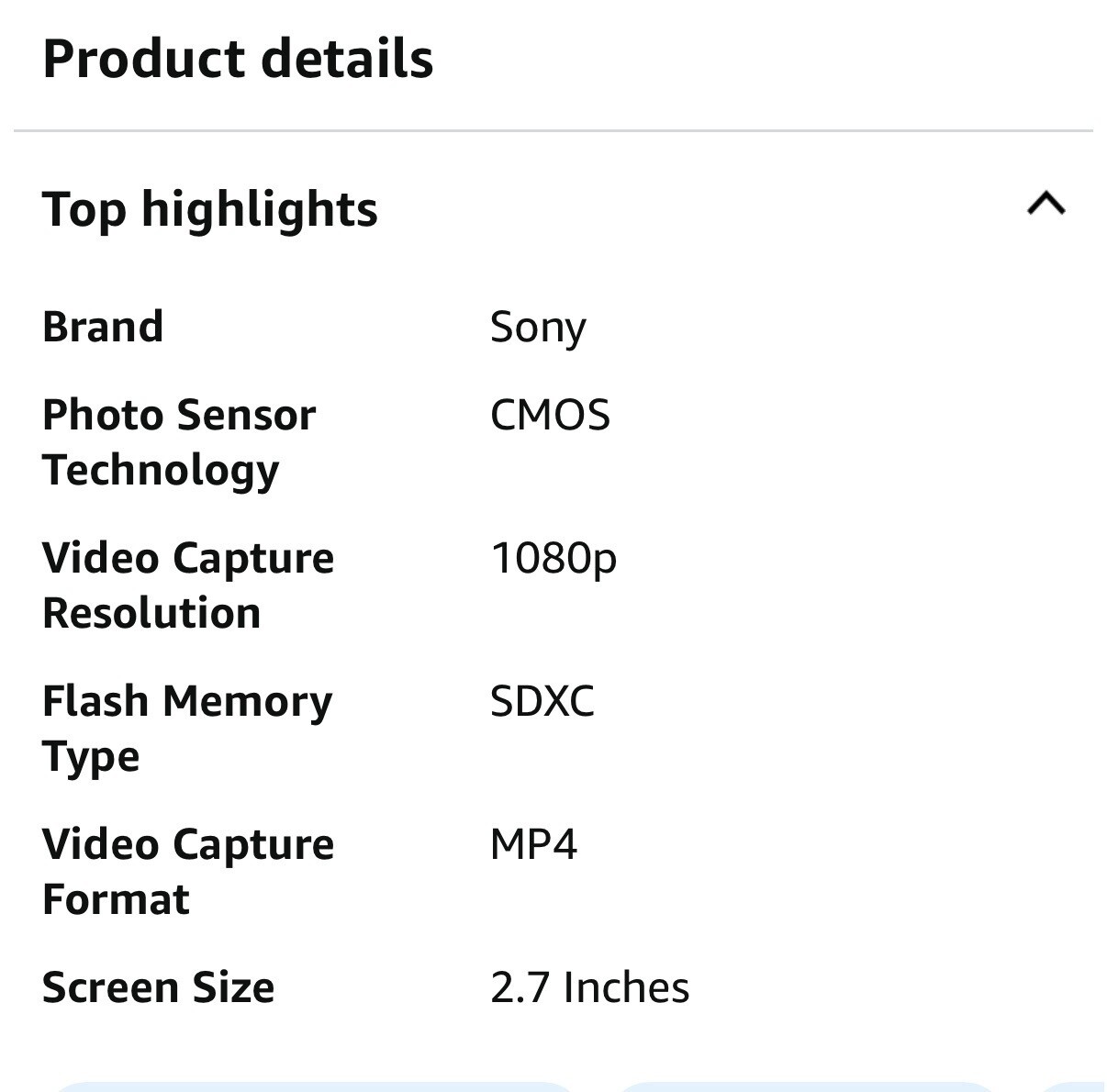Image resolution: width=1107 pixels, height=1092 pixels.
Task: Click the word Technology in the sensor label
Action: pyautogui.click(x=161, y=470)
